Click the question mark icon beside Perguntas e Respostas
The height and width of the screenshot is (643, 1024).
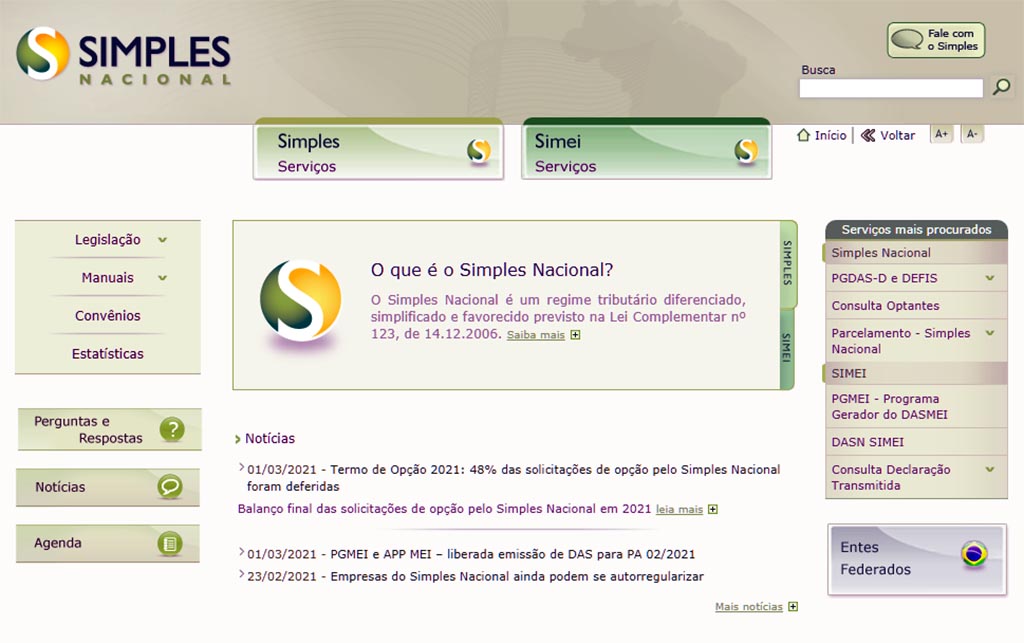tap(172, 430)
